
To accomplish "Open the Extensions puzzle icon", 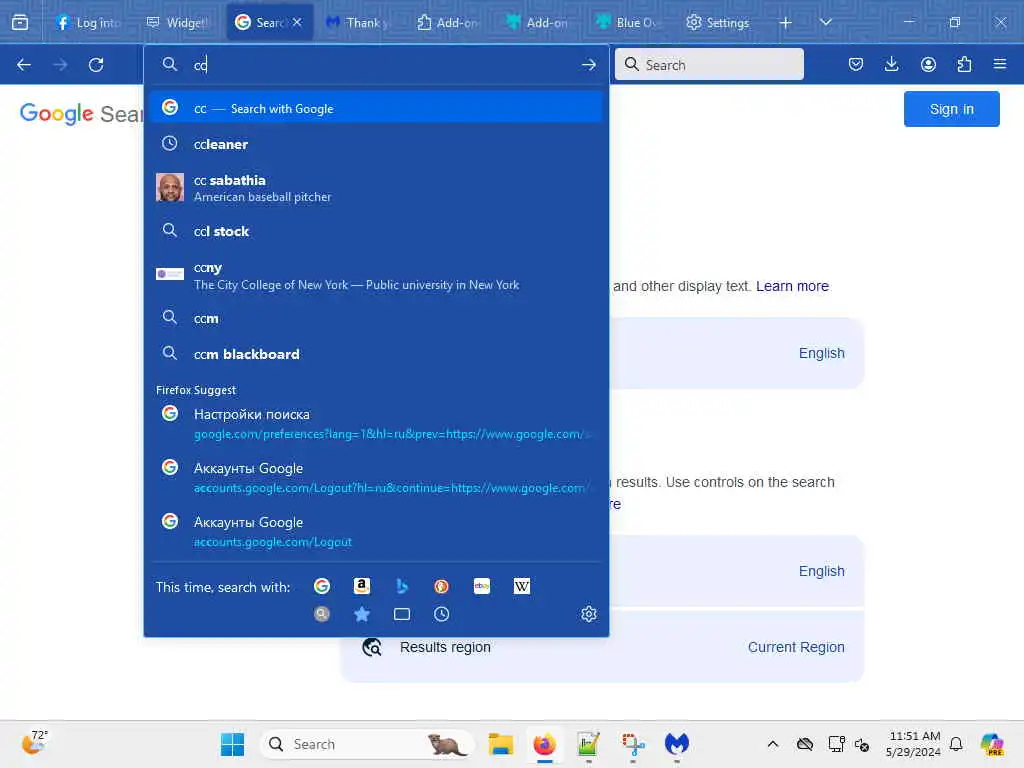I will 964,64.
